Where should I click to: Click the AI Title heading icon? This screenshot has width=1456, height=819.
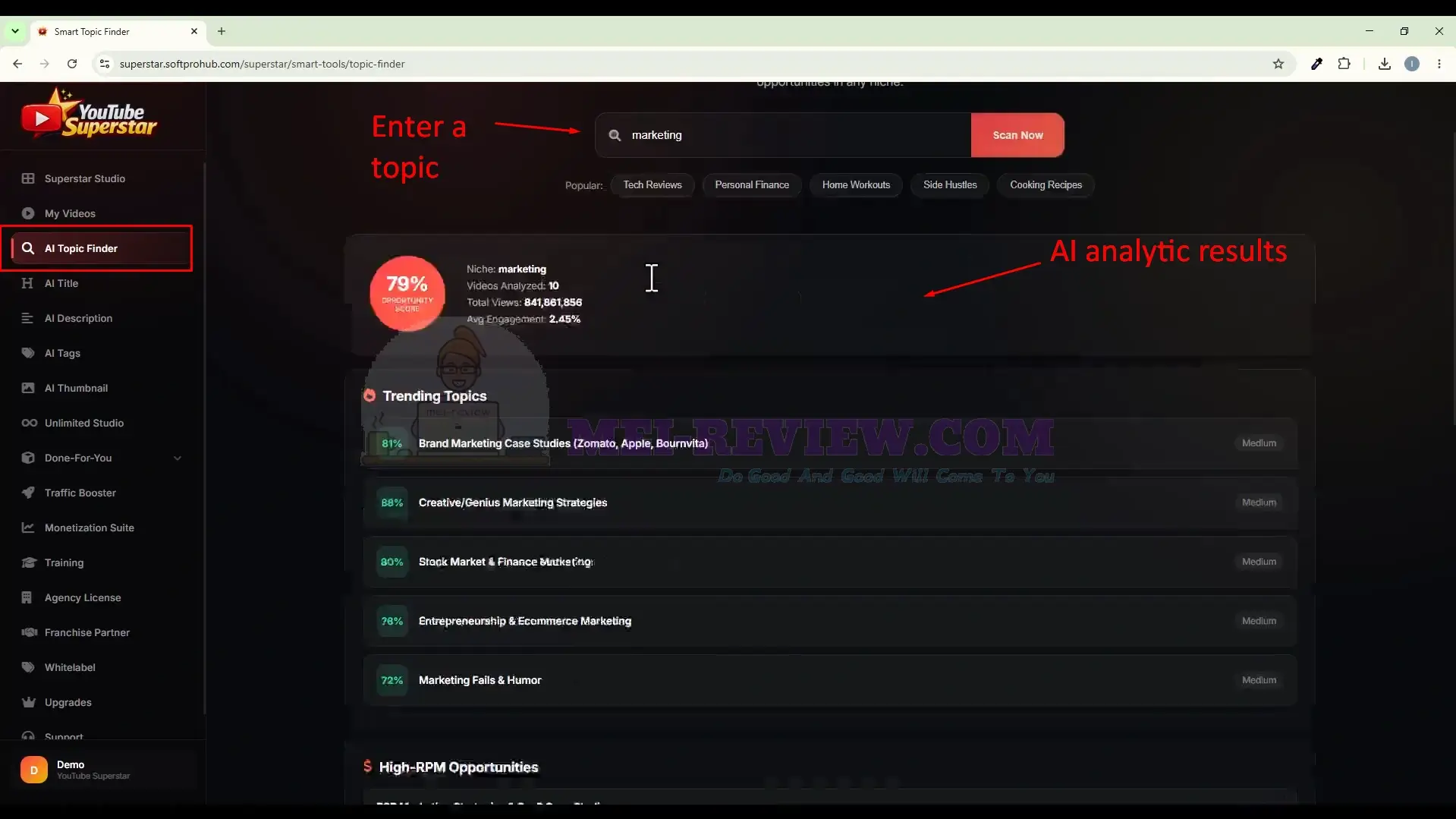click(x=28, y=283)
